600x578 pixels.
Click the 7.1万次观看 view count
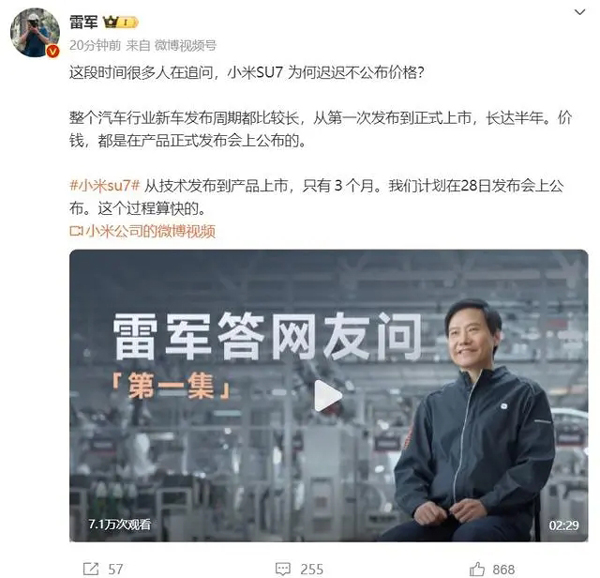(120, 524)
